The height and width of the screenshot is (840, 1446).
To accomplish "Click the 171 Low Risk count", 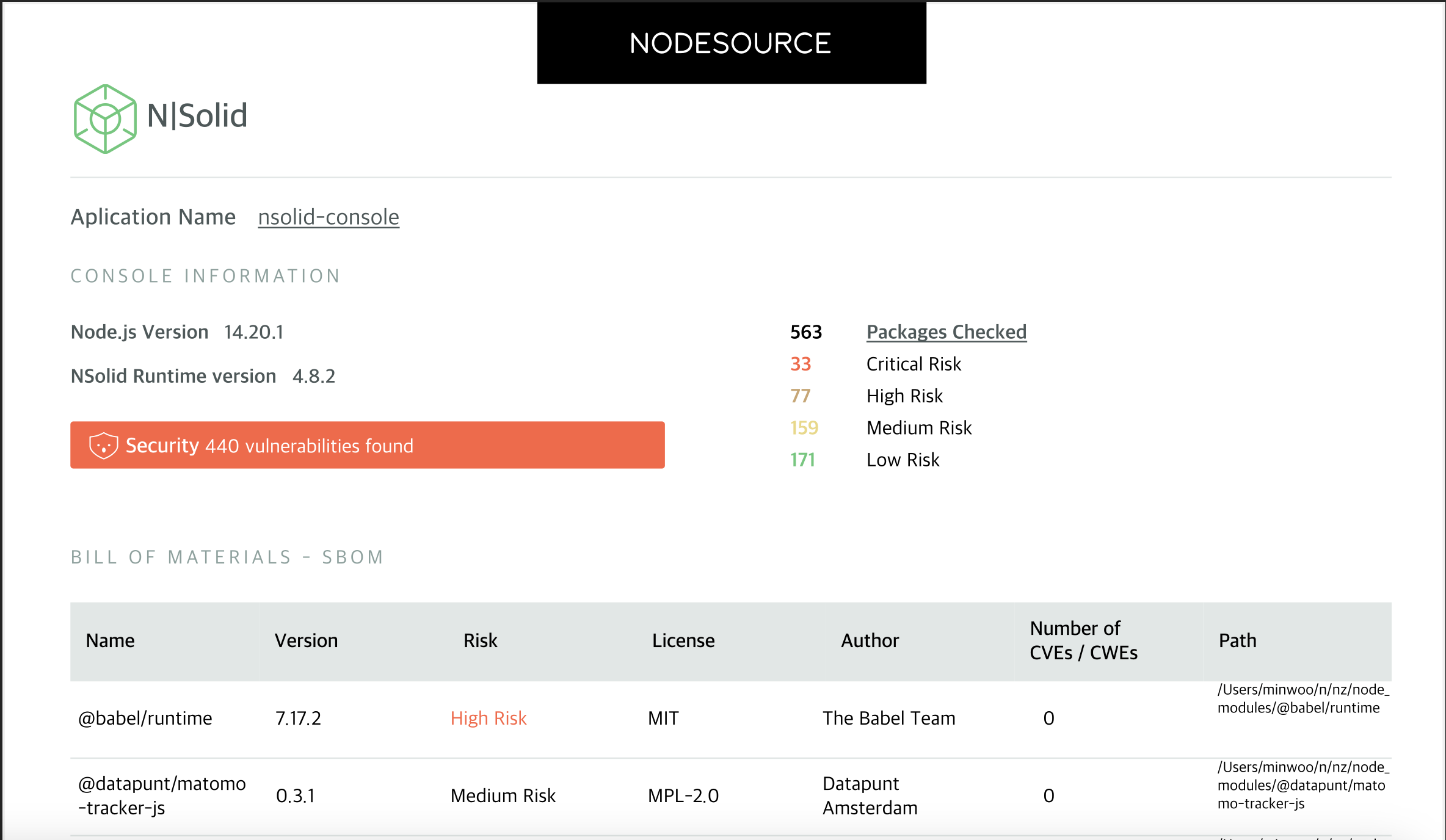I will (802, 460).
